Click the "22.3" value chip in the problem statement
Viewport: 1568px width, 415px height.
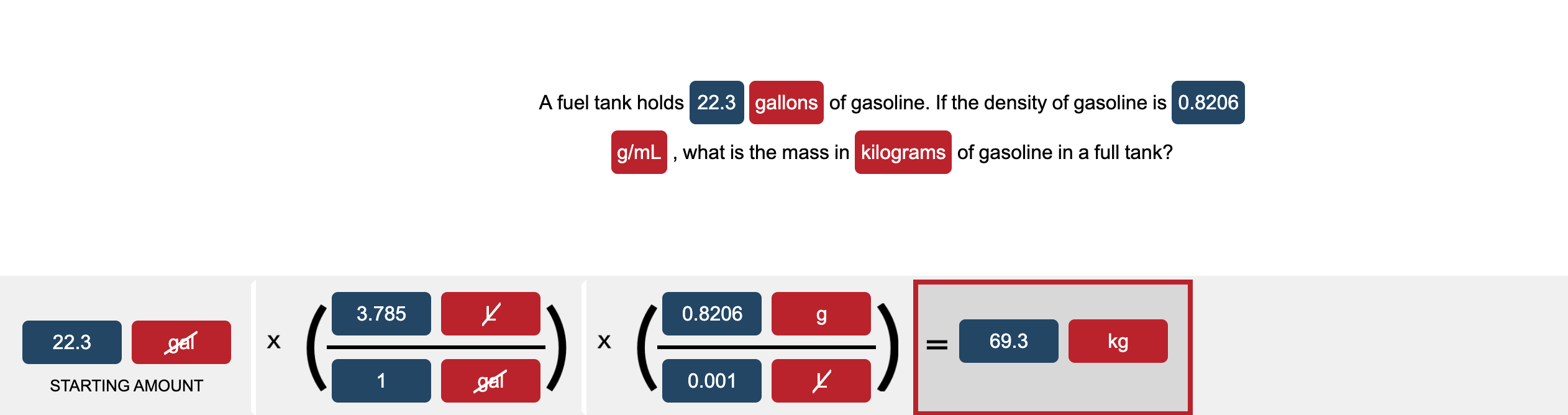click(x=716, y=102)
